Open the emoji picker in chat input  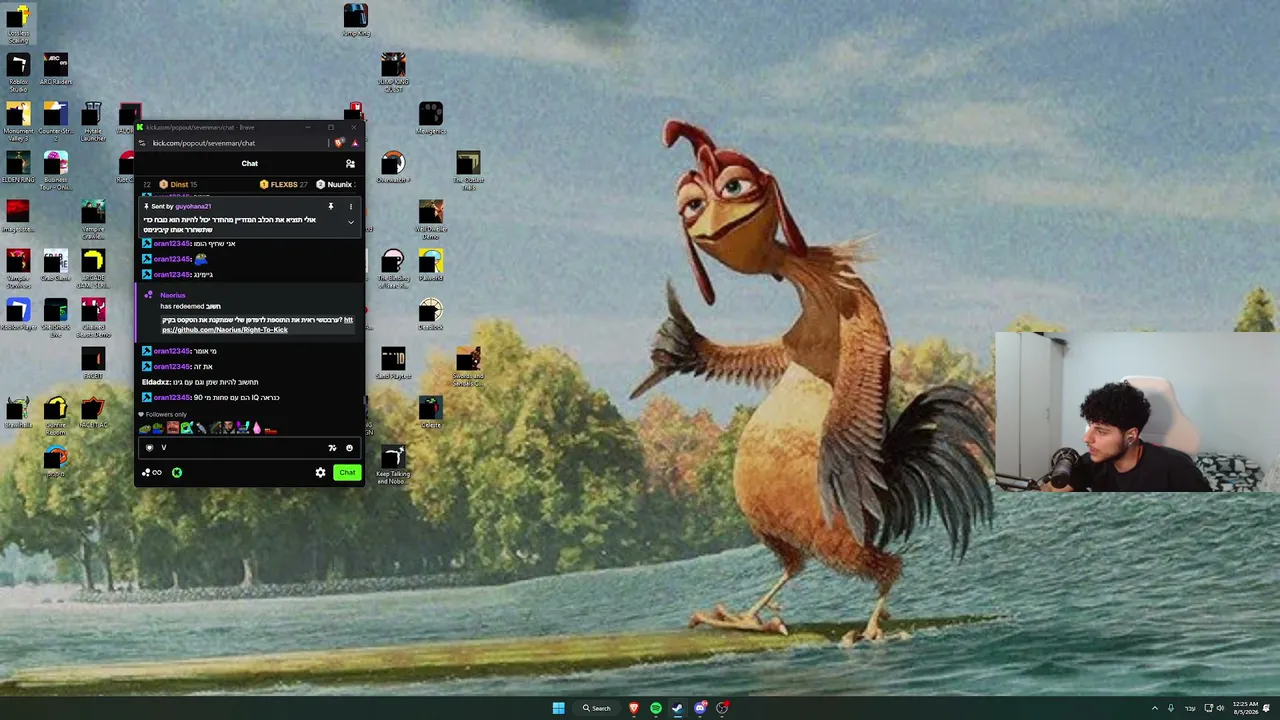(x=349, y=448)
